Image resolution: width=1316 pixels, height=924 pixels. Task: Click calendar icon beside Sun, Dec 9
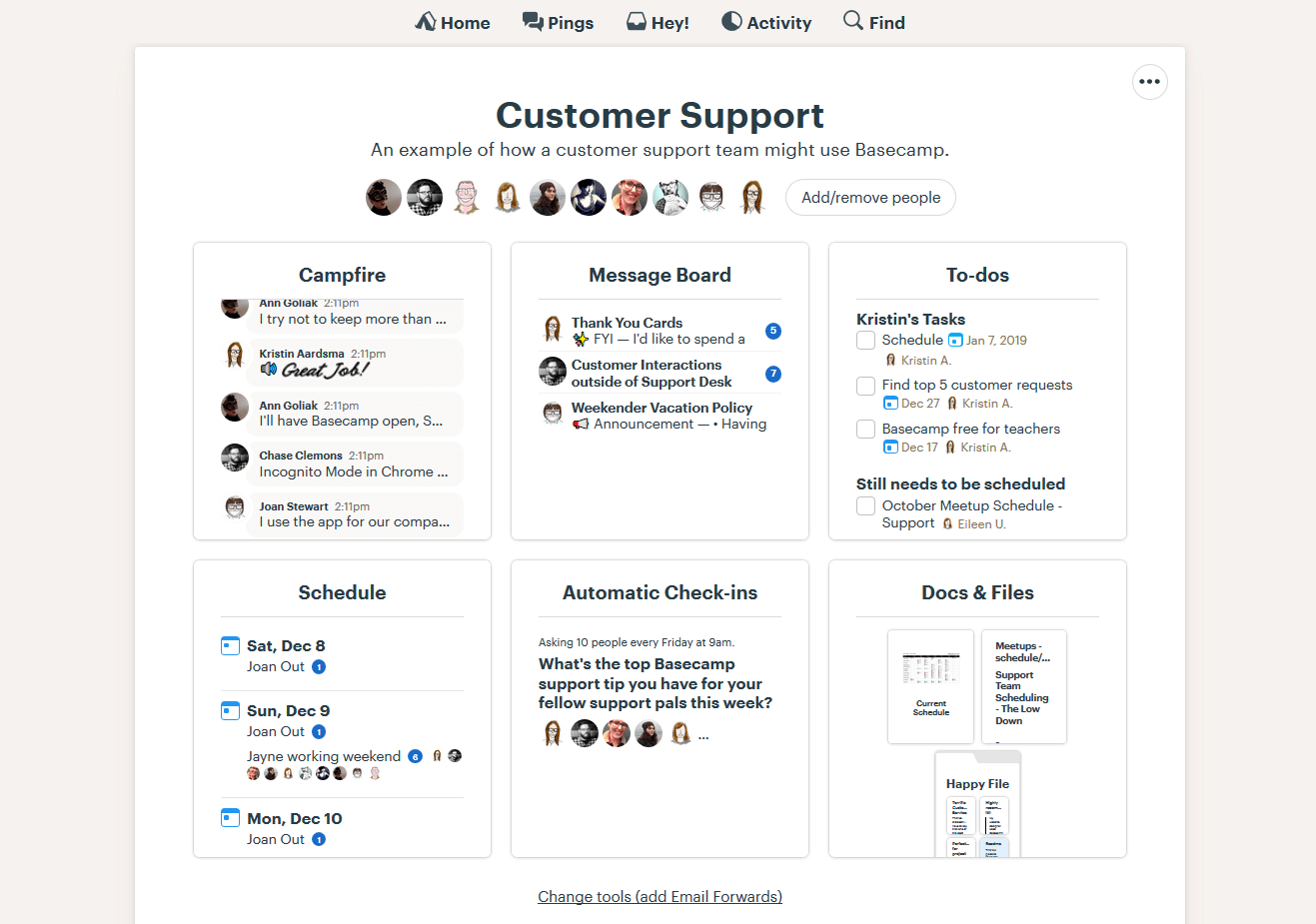[x=231, y=710]
